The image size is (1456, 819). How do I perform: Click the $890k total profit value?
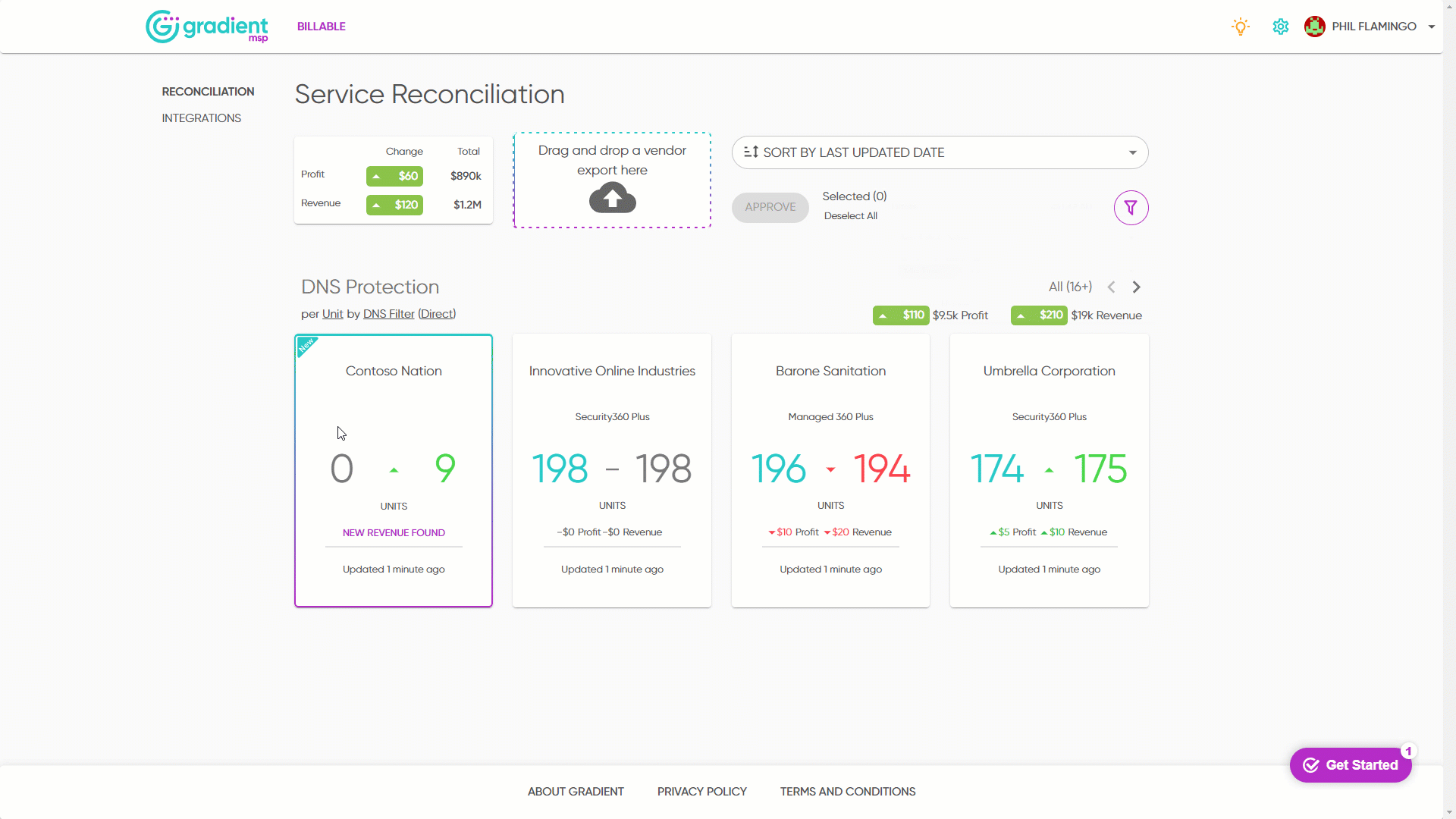tap(466, 176)
